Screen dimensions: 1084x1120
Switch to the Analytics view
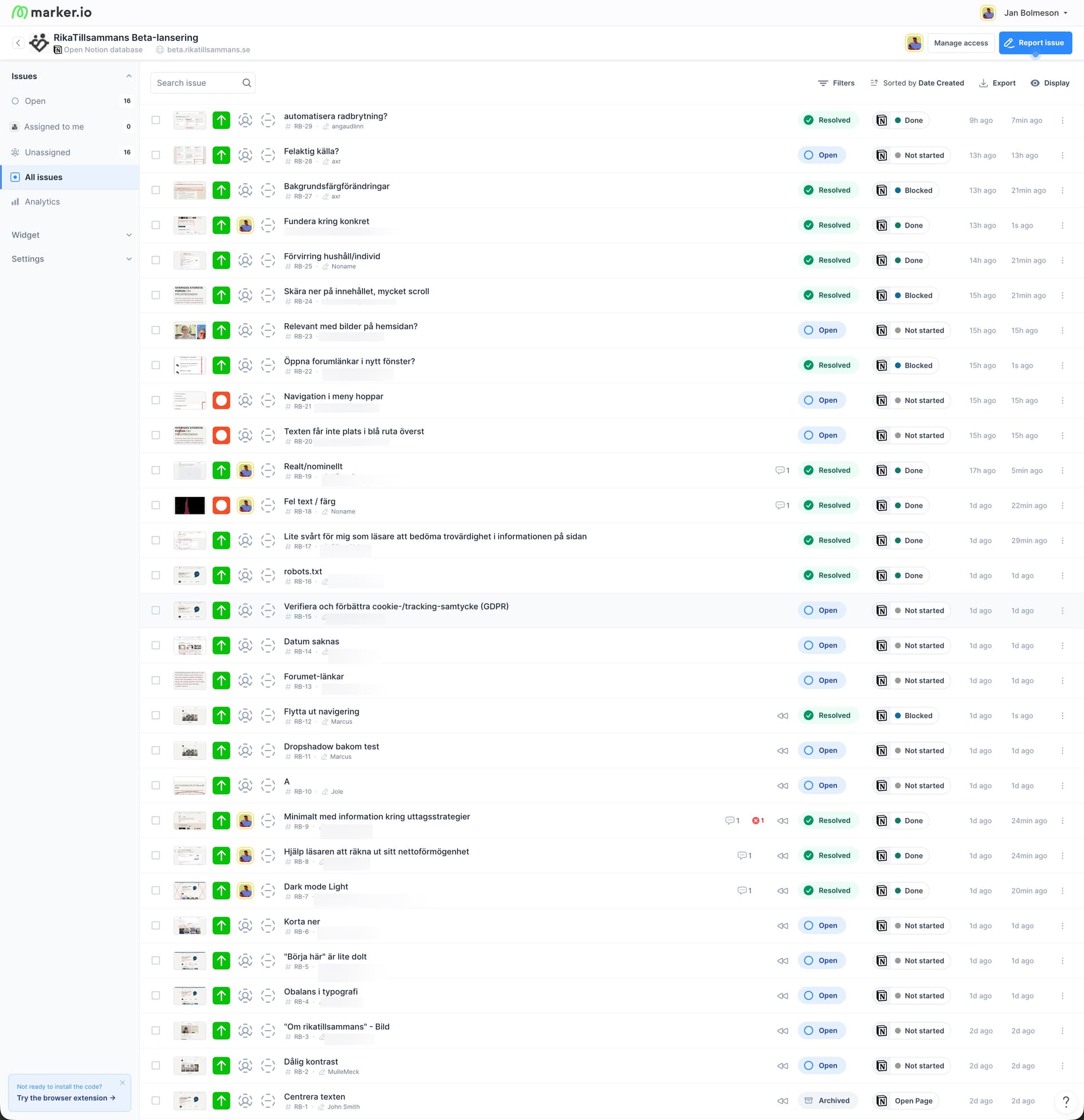[x=42, y=202]
